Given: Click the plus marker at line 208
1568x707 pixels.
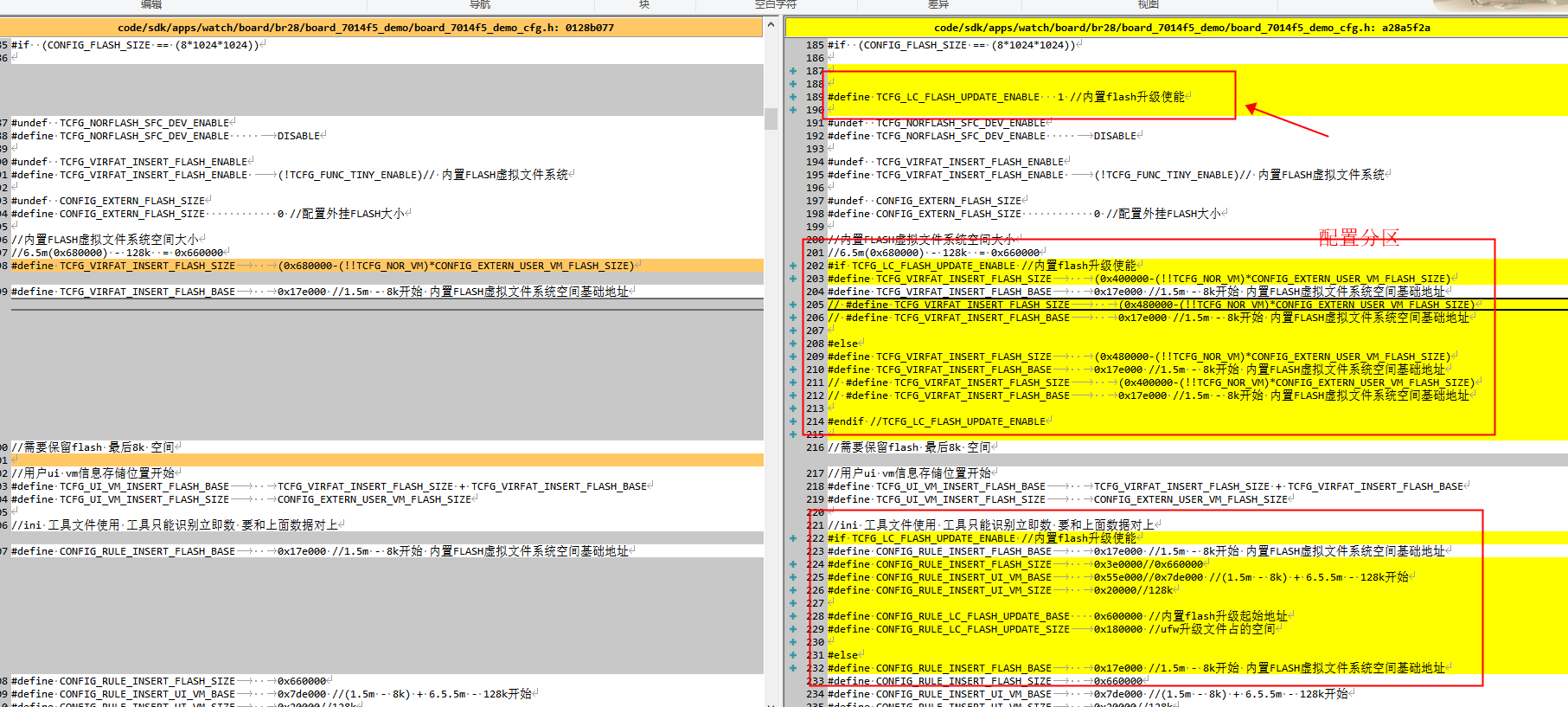Looking at the screenshot, I should click(x=793, y=344).
